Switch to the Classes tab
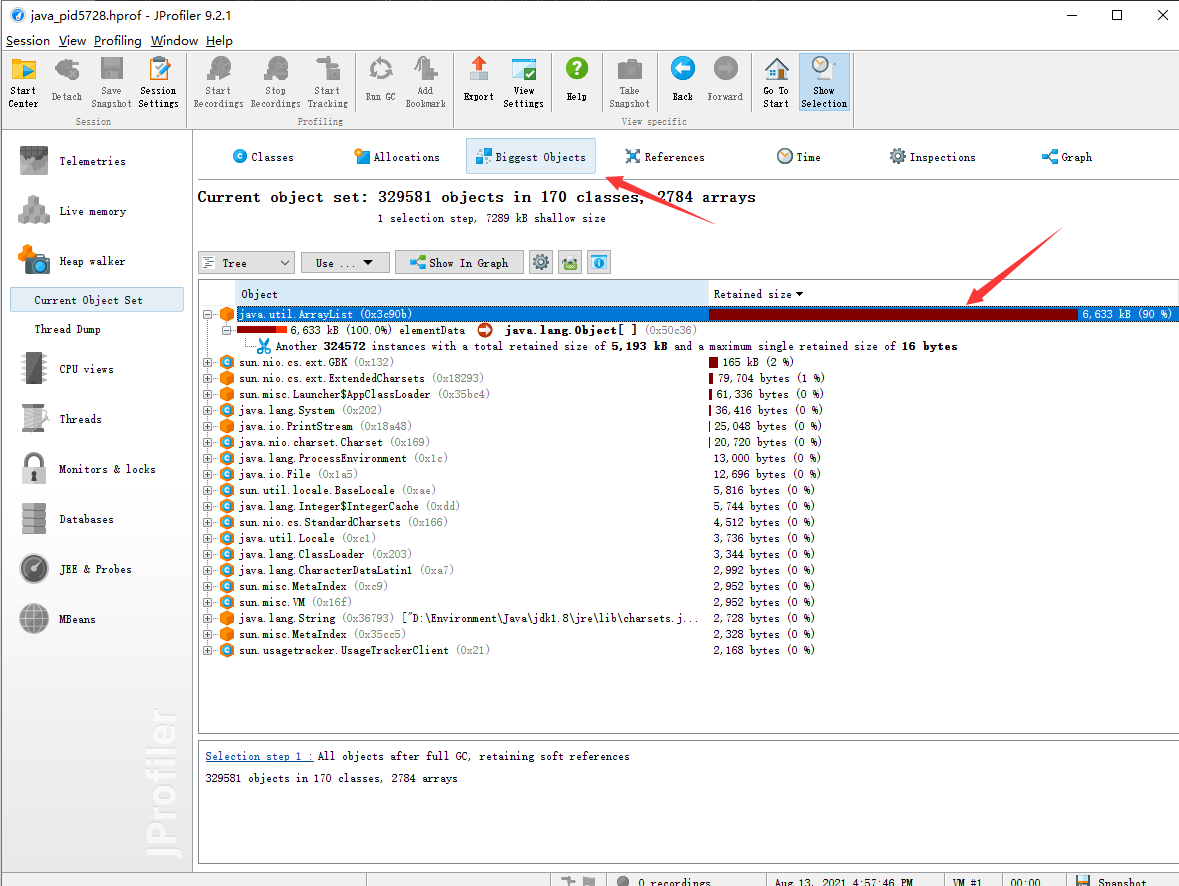The image size is (1179, 886). click(x=263, y=156)
